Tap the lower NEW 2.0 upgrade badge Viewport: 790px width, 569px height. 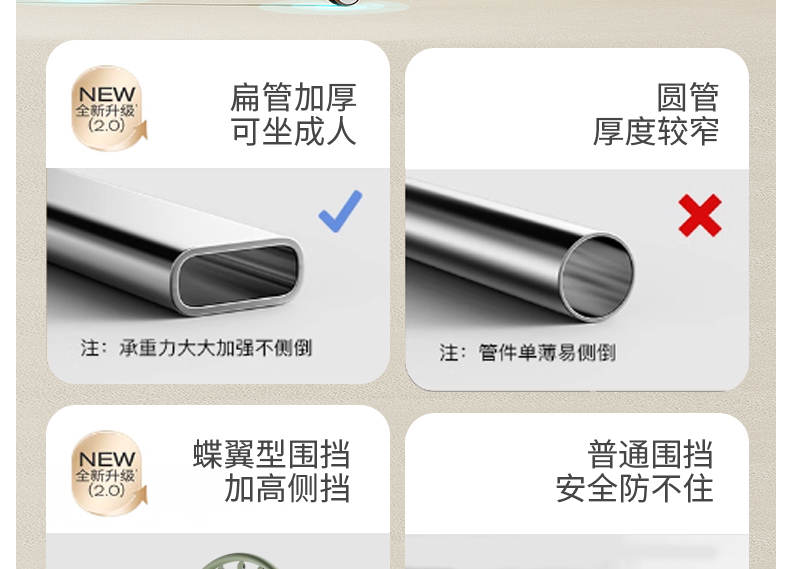tap(109, 473)
